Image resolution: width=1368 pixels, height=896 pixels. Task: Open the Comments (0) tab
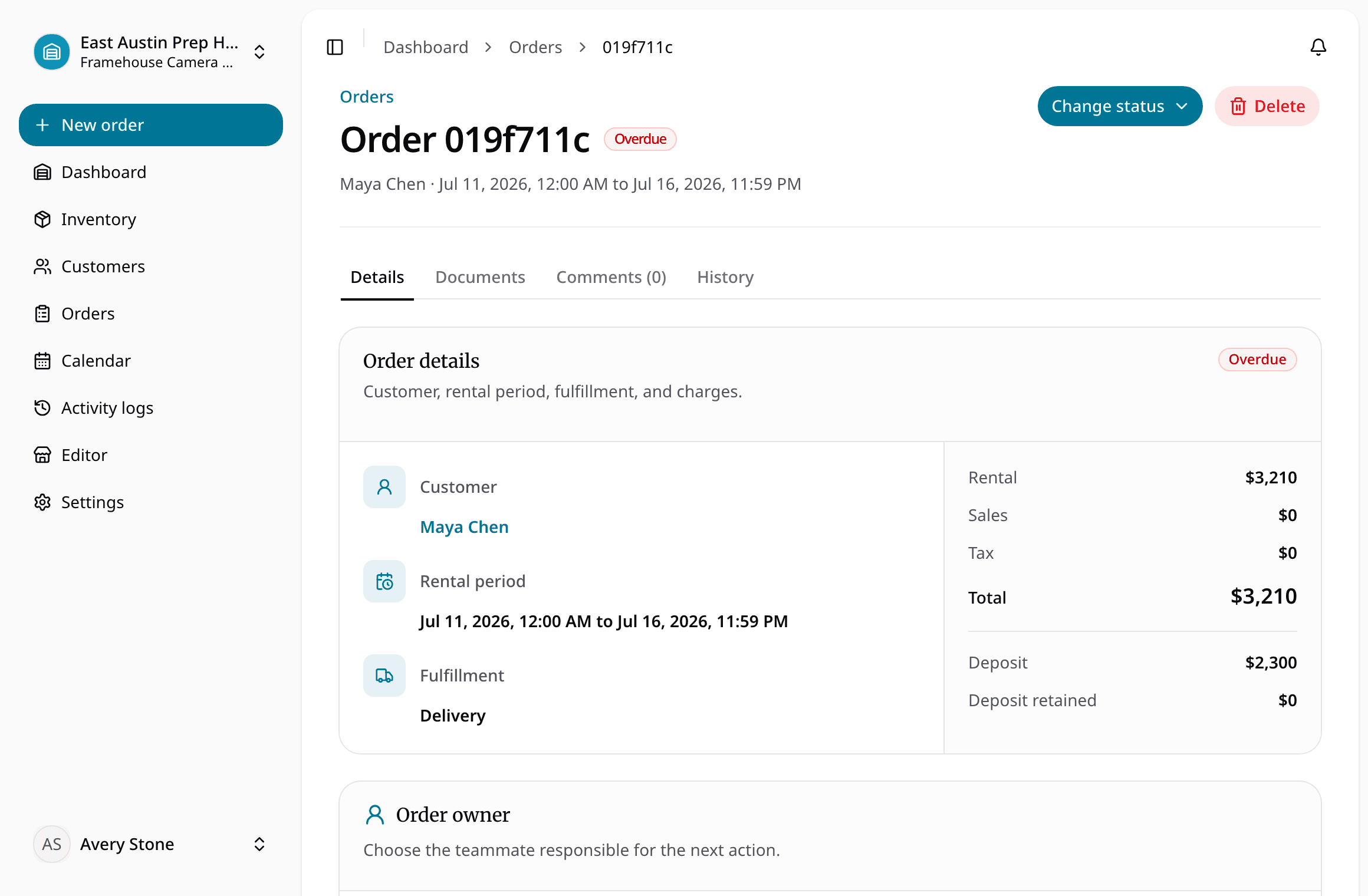pyautogui.click(x=611, y=277)
